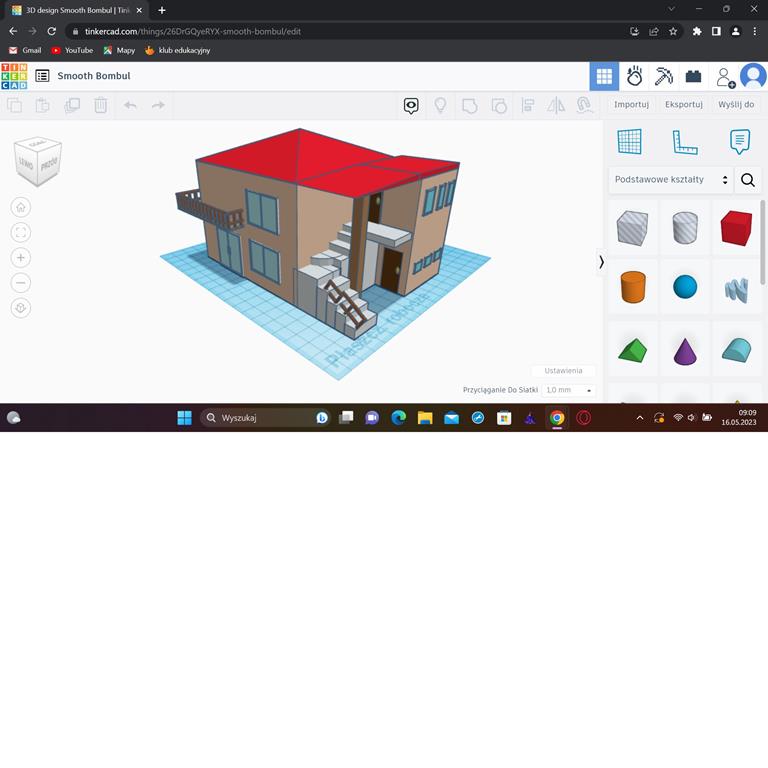Click the Eksportuj button

(684, 104)
